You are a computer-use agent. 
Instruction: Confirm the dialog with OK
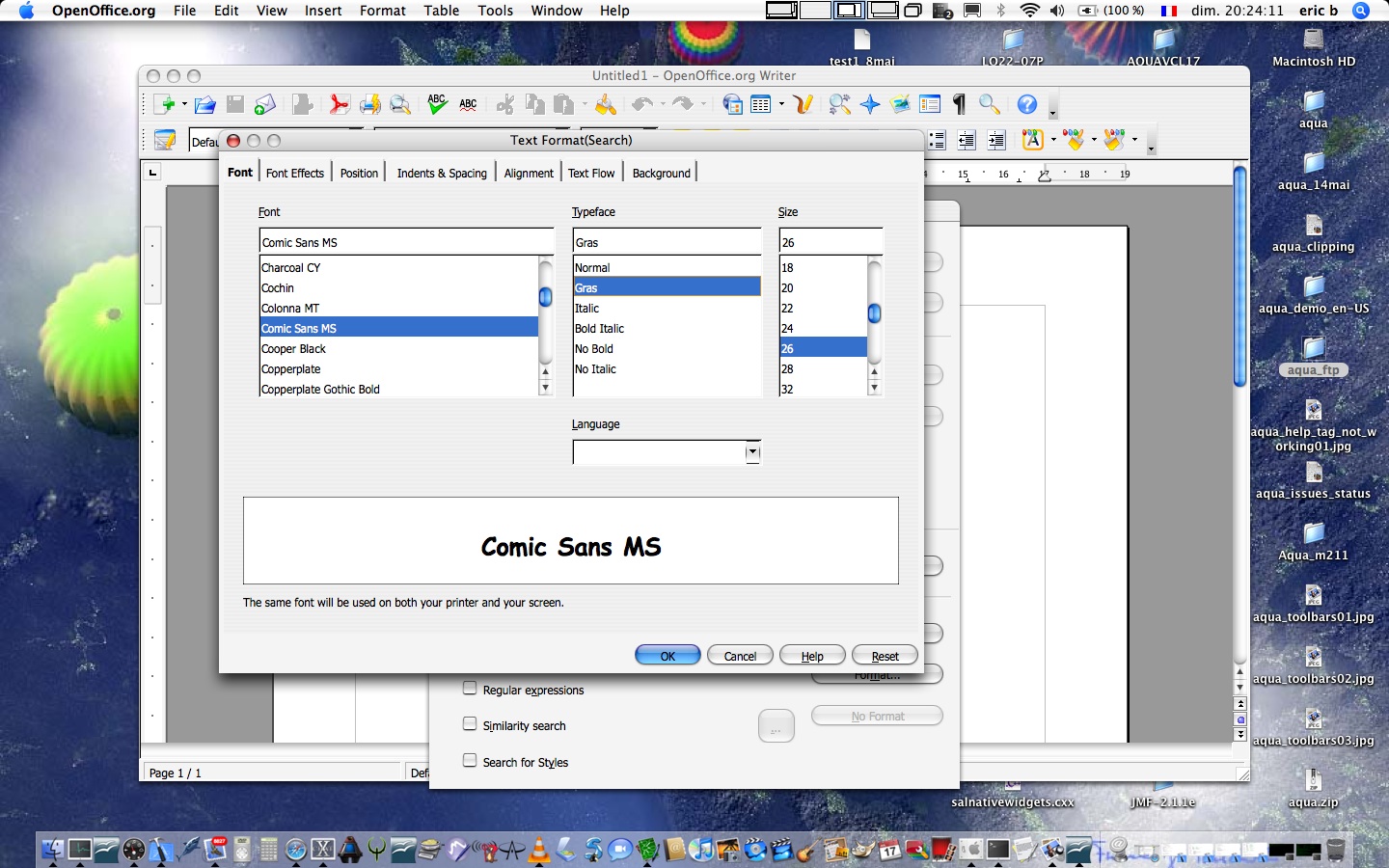point(667,656)
